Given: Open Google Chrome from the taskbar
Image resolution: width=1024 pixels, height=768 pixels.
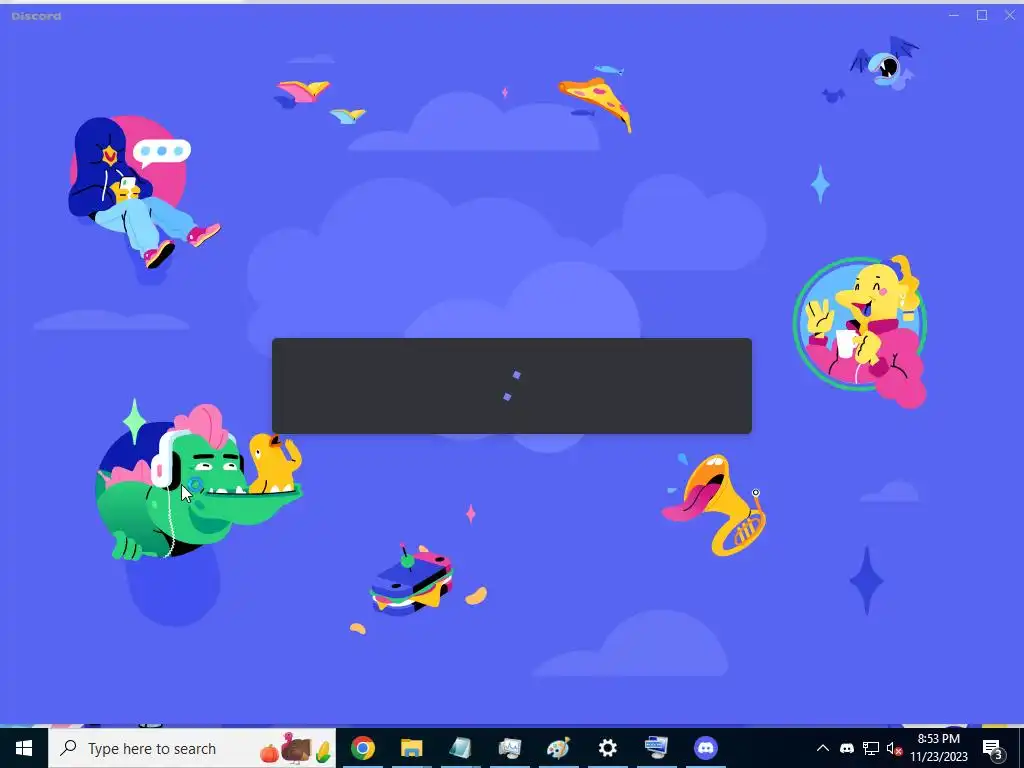Looking at the screenshot, I should pyautogui.click(x=362, y=748).
